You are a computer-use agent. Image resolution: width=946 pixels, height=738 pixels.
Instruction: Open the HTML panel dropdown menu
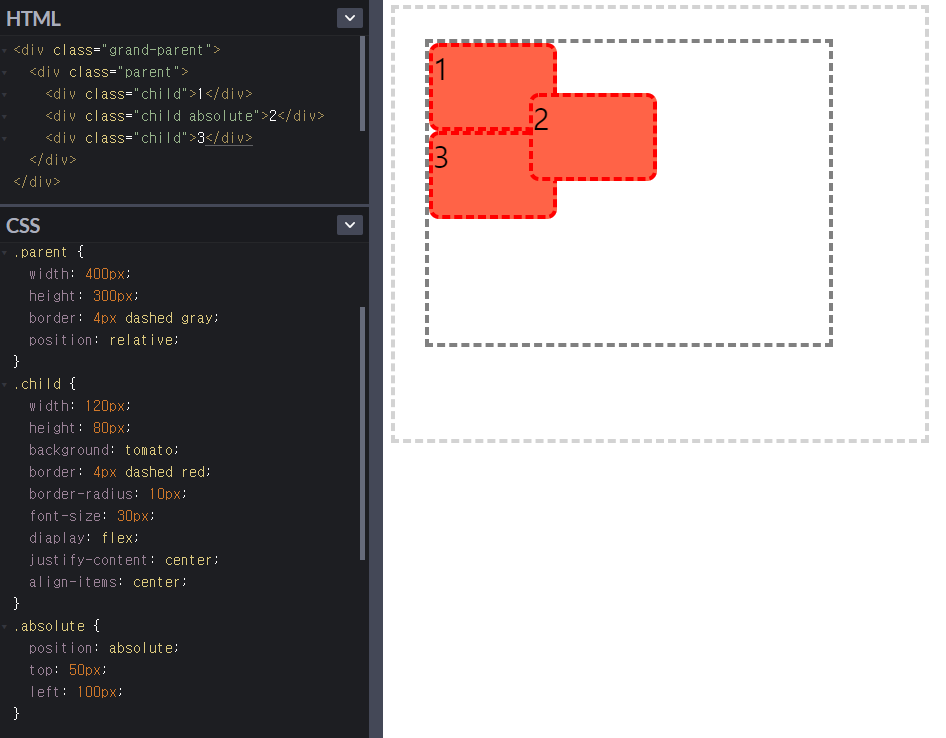coord(349,18)
